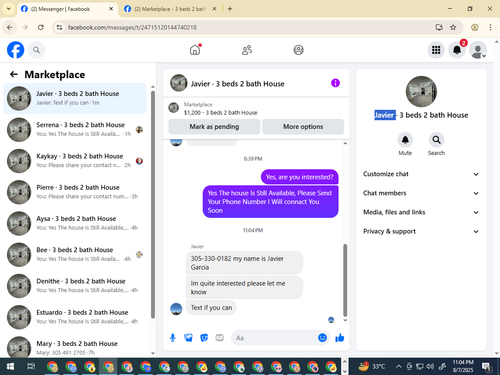This screenshot has width=500, height=375.
Task: Click the conversation list scrollbar
Action: [x=153, y=204]
